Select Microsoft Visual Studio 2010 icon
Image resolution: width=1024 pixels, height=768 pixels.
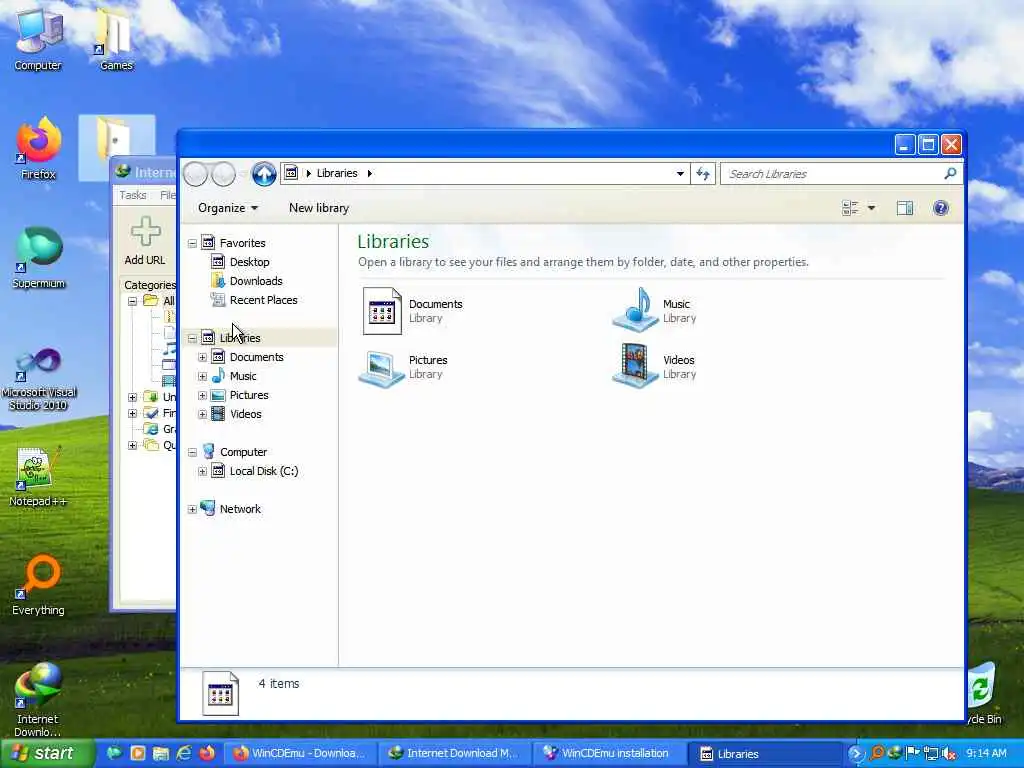(39, 379)
